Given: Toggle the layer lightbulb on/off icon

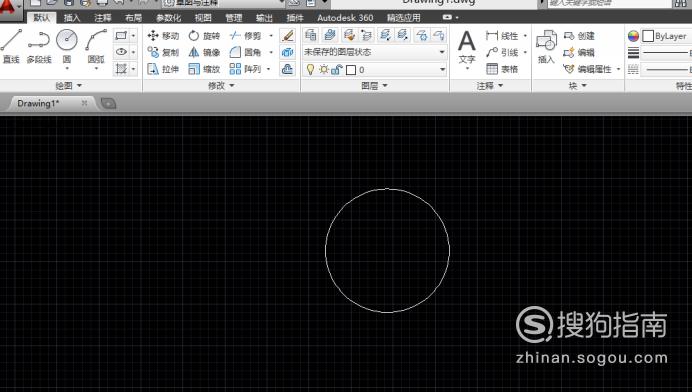Looking at the screenshot, I should point(310,69).
